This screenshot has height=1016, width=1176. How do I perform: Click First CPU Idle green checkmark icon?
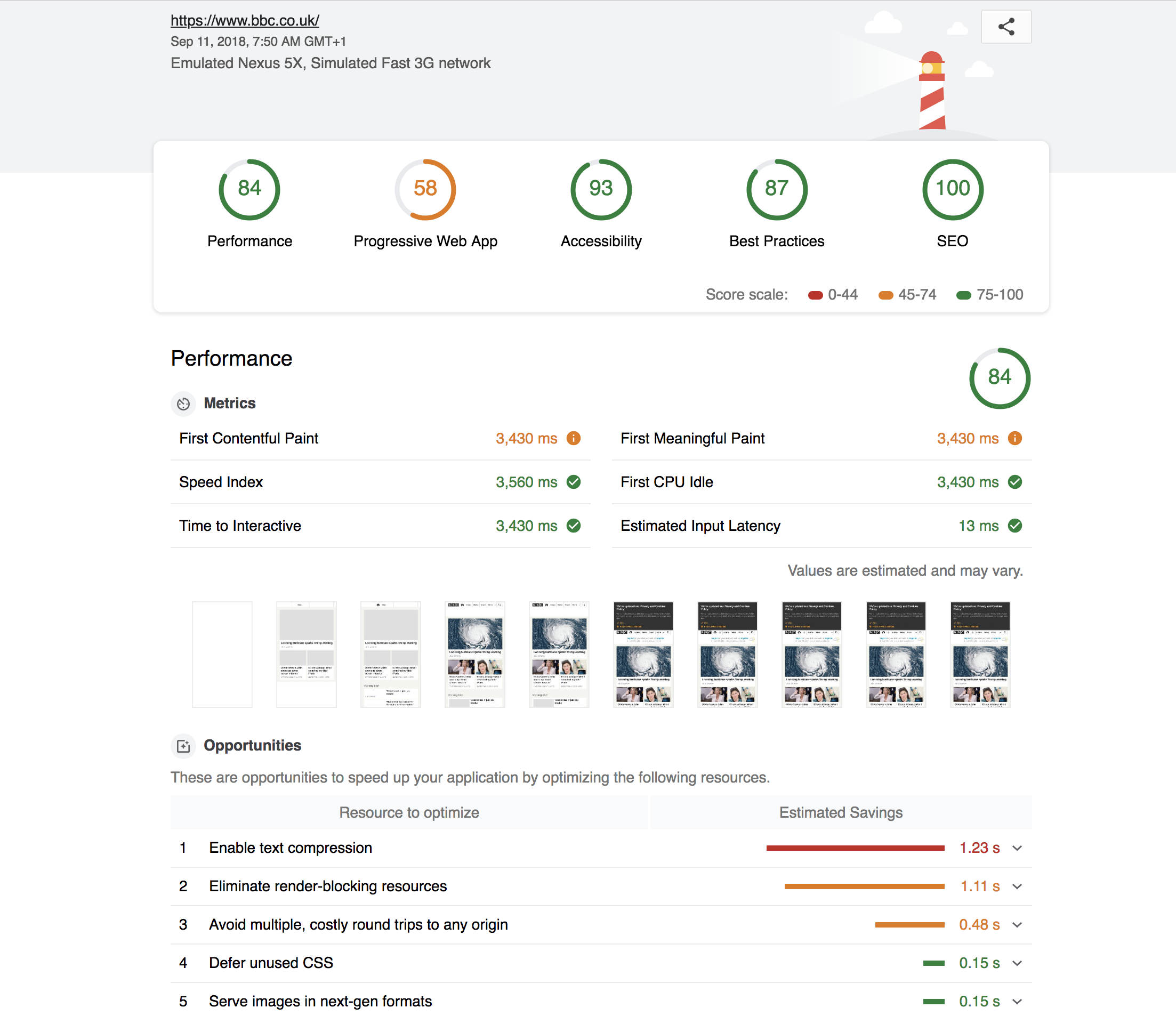point(1015,482)
